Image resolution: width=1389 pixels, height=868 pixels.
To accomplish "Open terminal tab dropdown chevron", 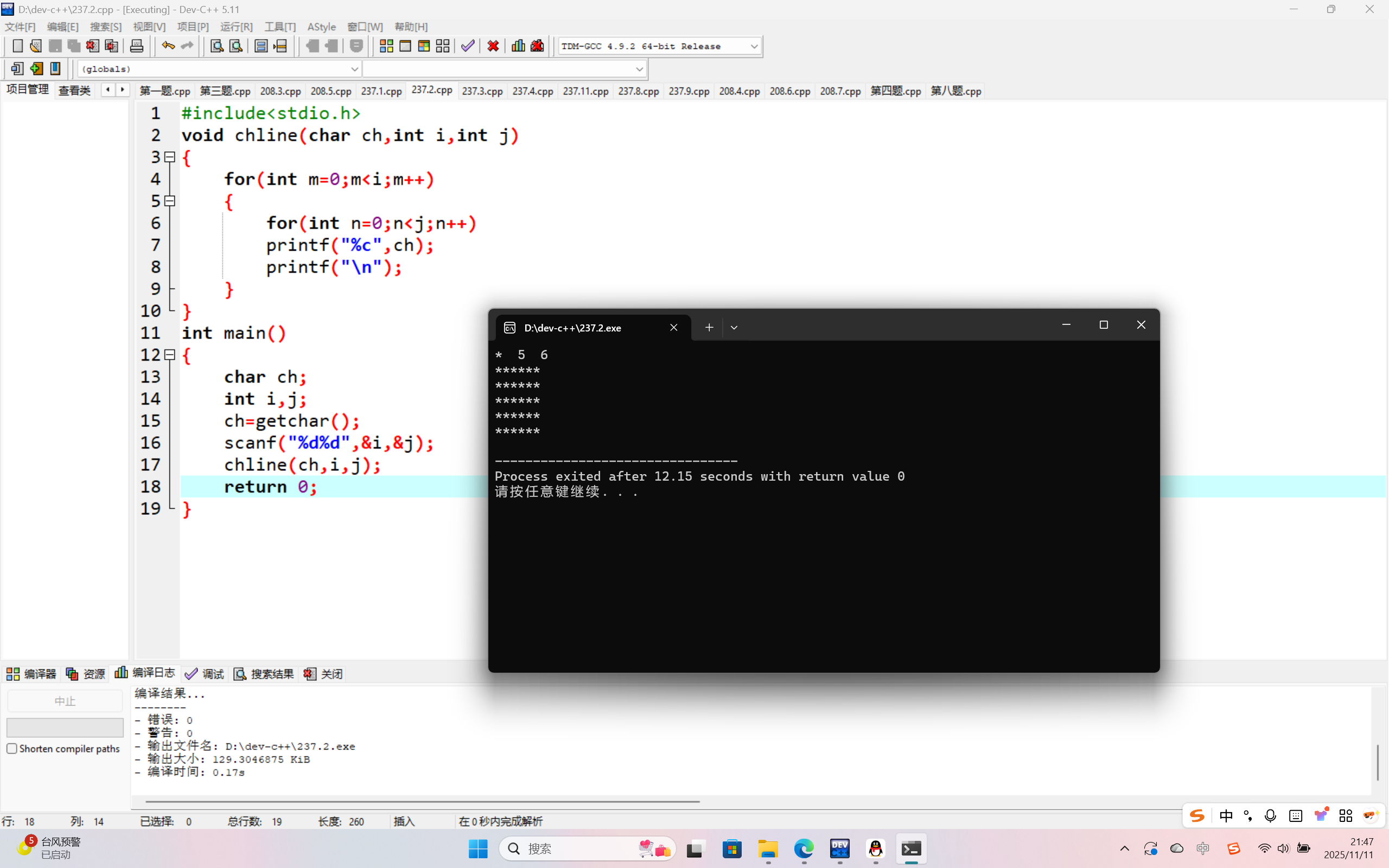I will tap(734, 327).
